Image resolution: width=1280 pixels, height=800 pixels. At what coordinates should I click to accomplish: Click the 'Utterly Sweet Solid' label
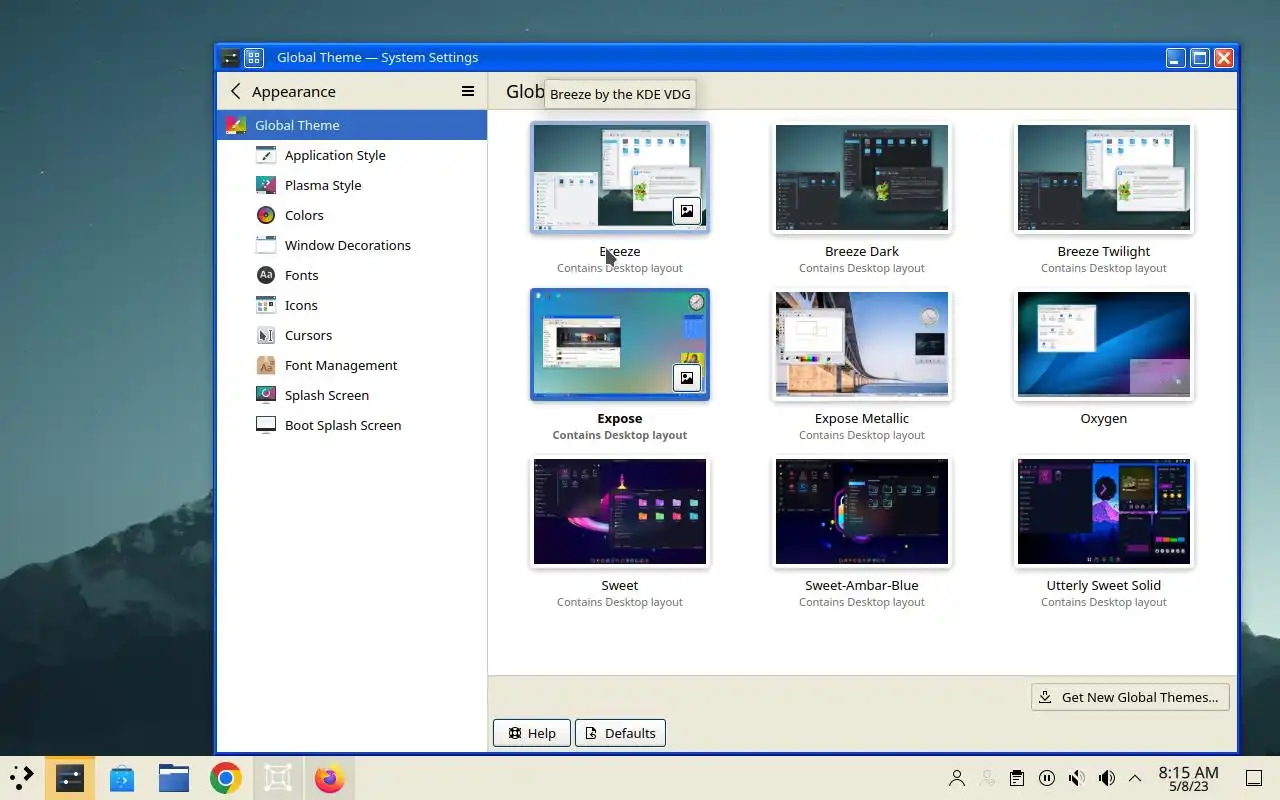(1104, 585)
